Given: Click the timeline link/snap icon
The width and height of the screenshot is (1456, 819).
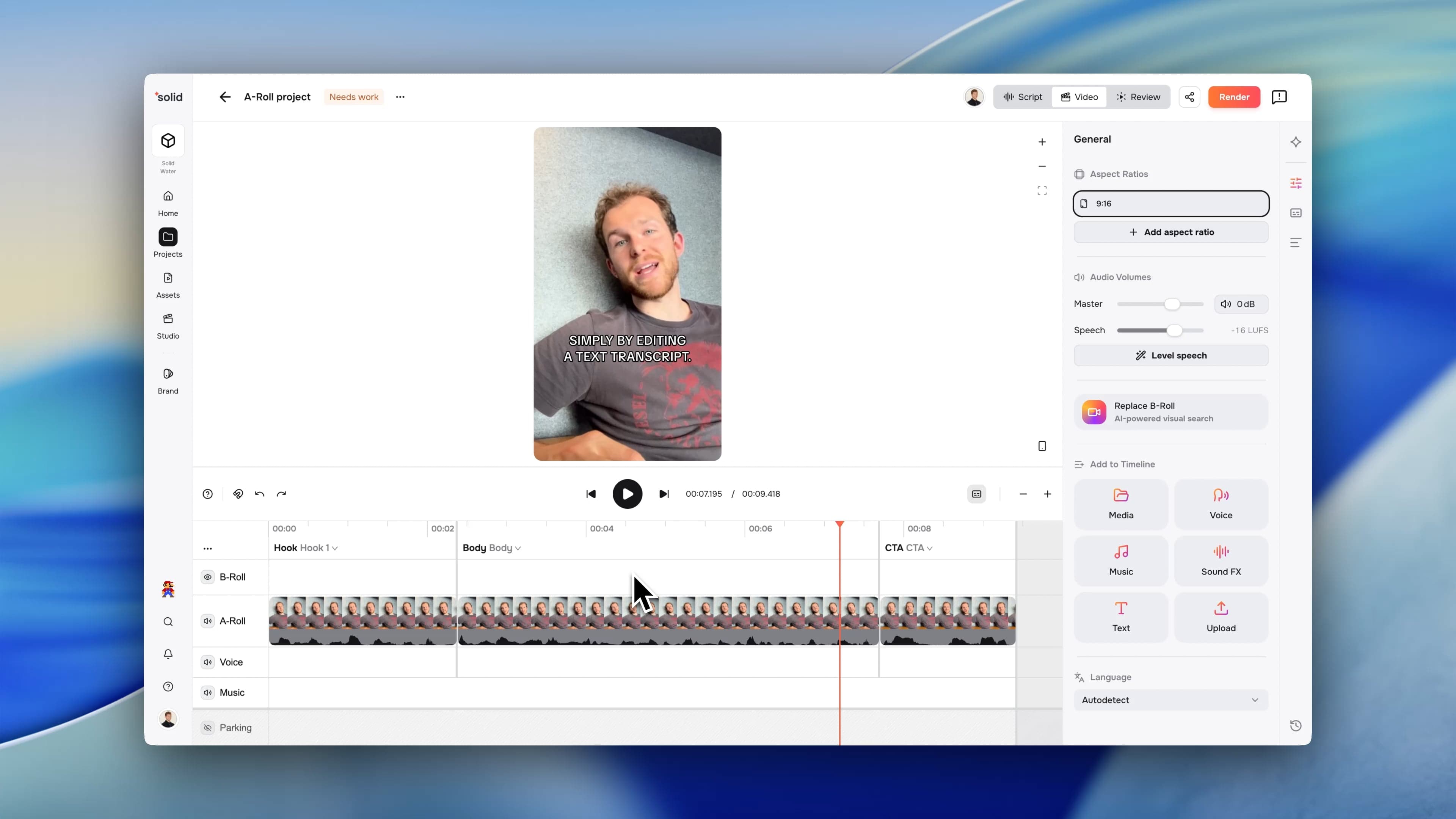Looking at the screenshot, I should click(238, 494).
